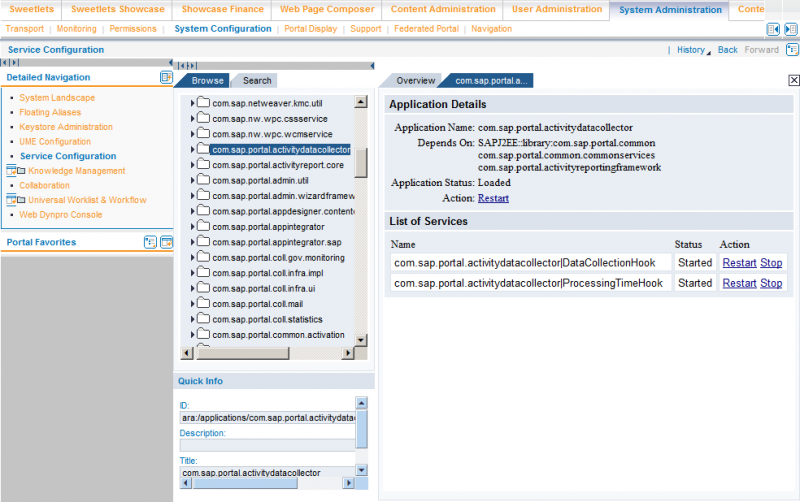
Task: Click Quick Info Description field
Action: 267,445
